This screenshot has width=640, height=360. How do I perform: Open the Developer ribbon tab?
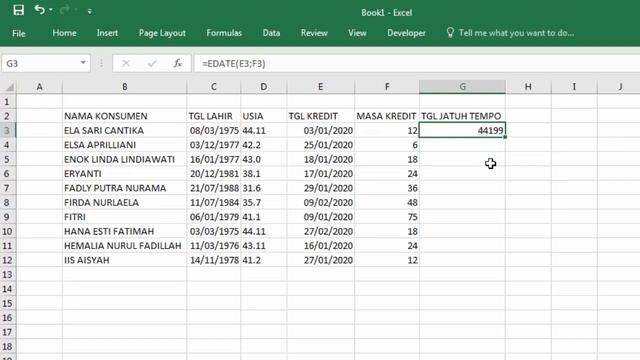pos(406,33)
